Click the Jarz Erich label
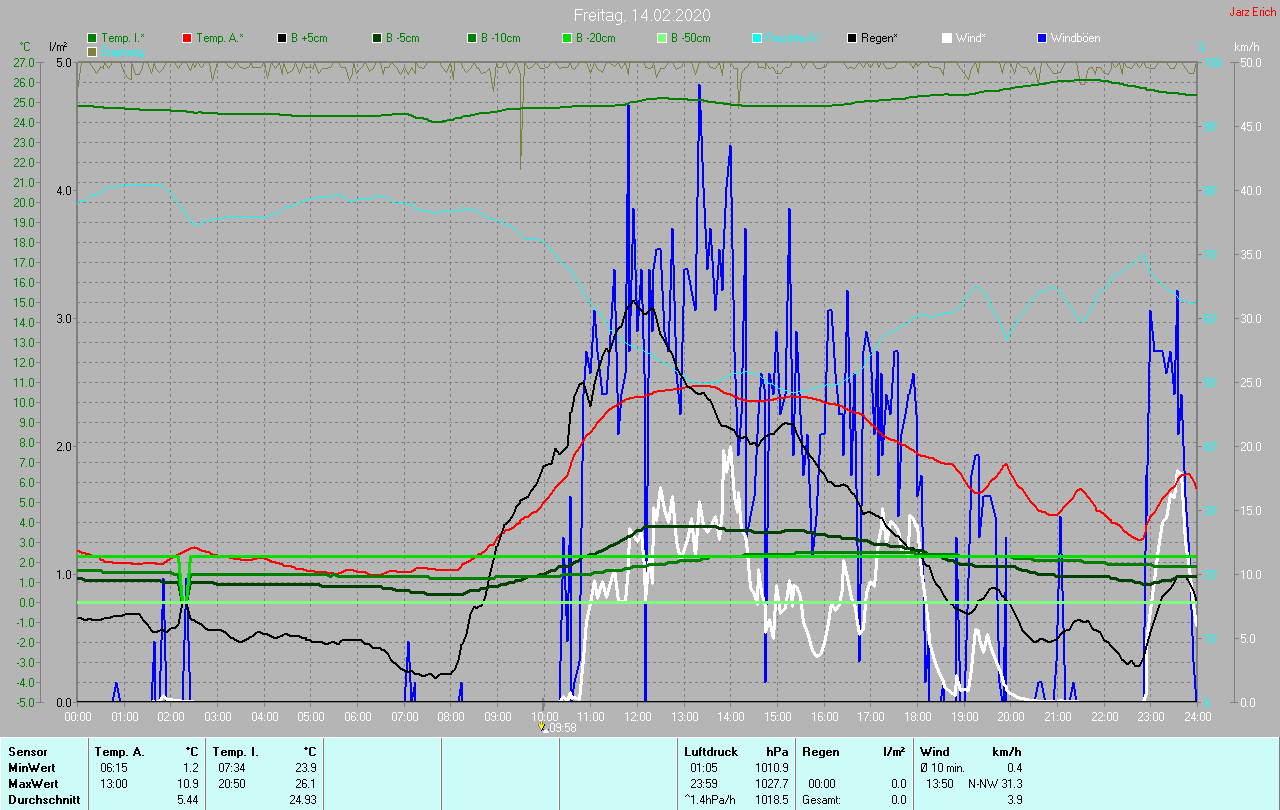 pyautogui.click(x=1251, y=12)
